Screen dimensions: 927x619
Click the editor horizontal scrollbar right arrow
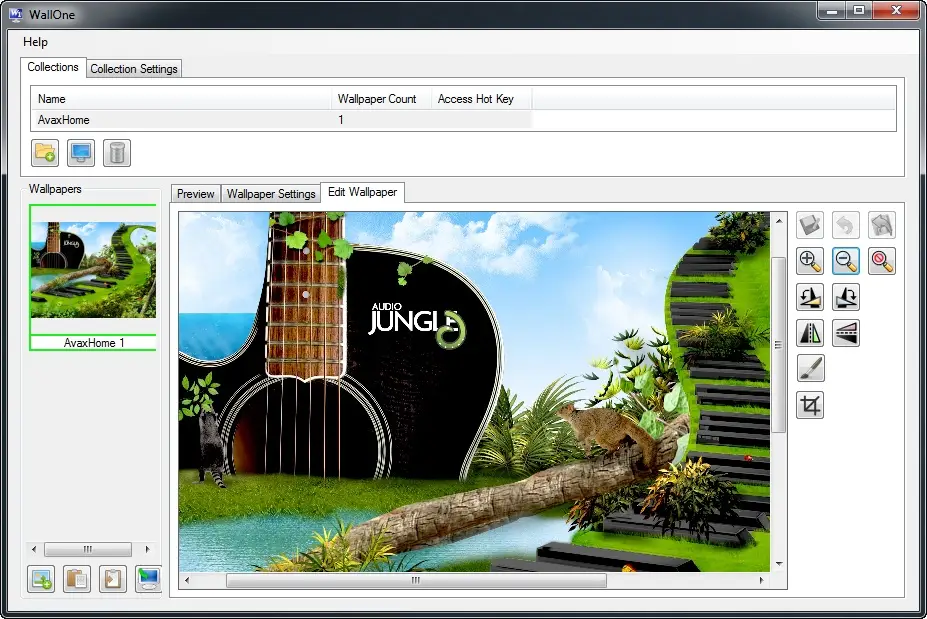[x=761, y=581]
